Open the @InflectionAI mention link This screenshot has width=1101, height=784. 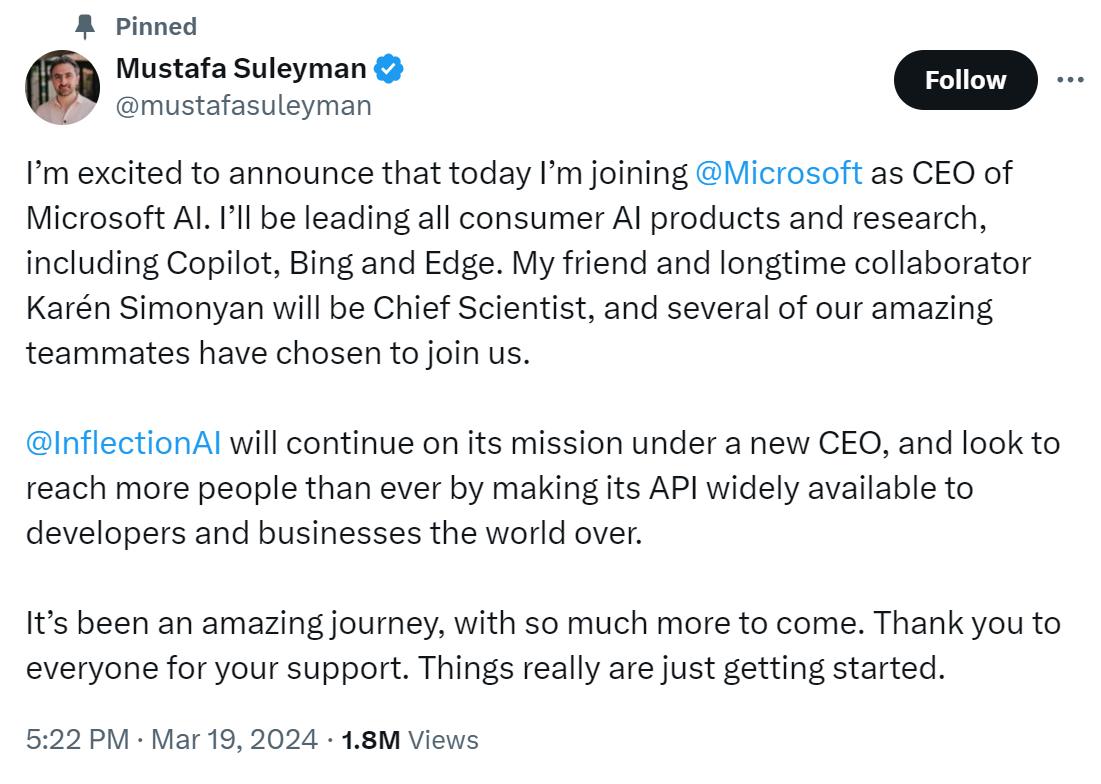click(x=124, y=442)
